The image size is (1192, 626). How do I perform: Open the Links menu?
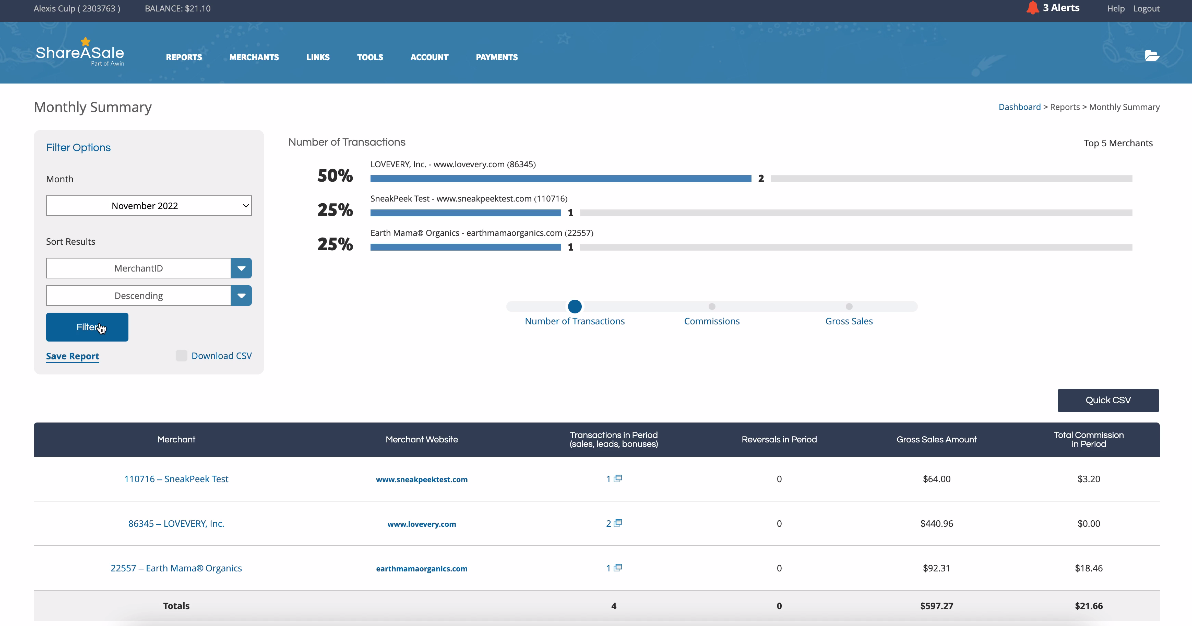(x=318, y=57)
